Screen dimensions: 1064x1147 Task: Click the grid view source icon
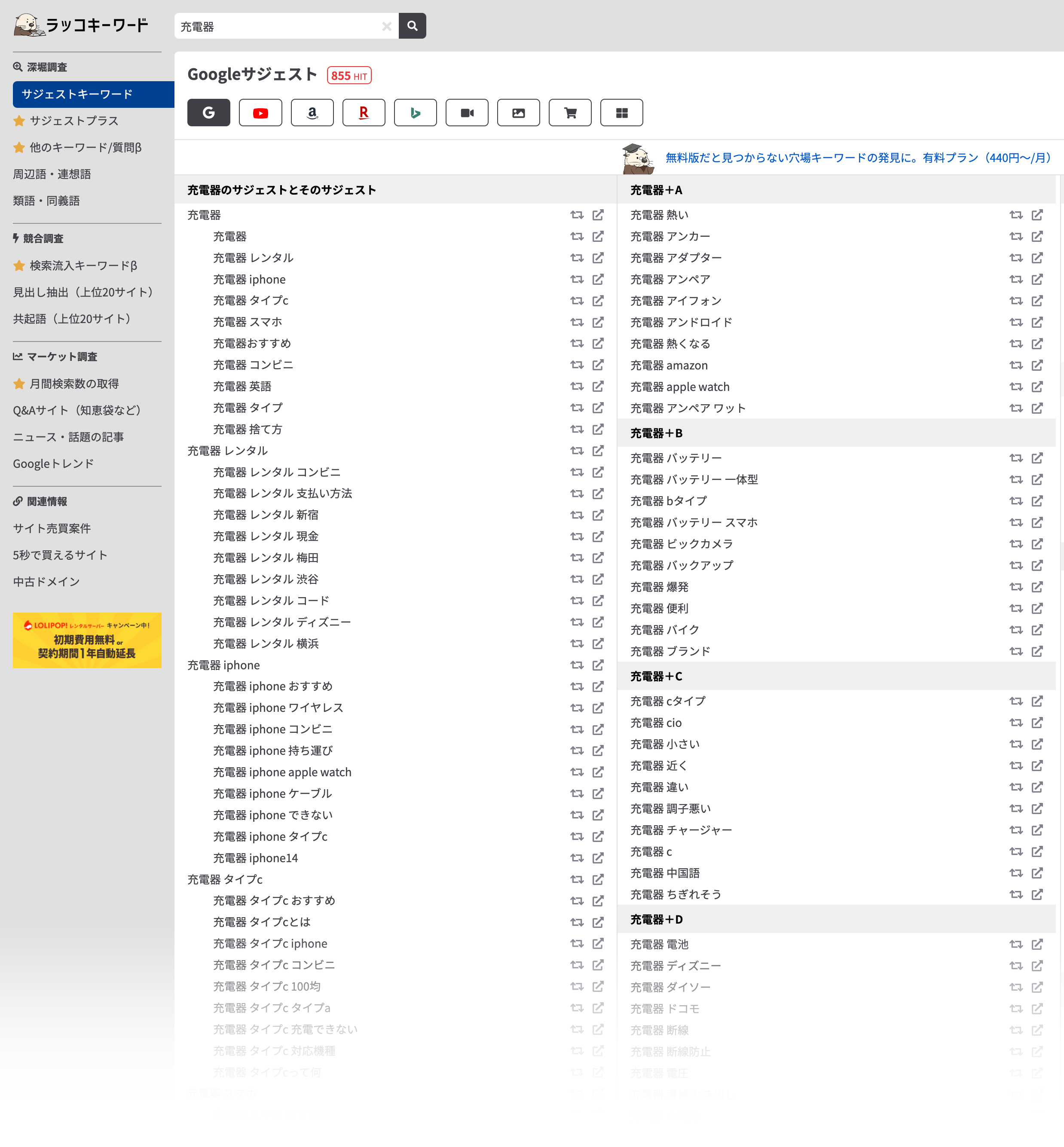pyautogui.click(x=622, y=113)
